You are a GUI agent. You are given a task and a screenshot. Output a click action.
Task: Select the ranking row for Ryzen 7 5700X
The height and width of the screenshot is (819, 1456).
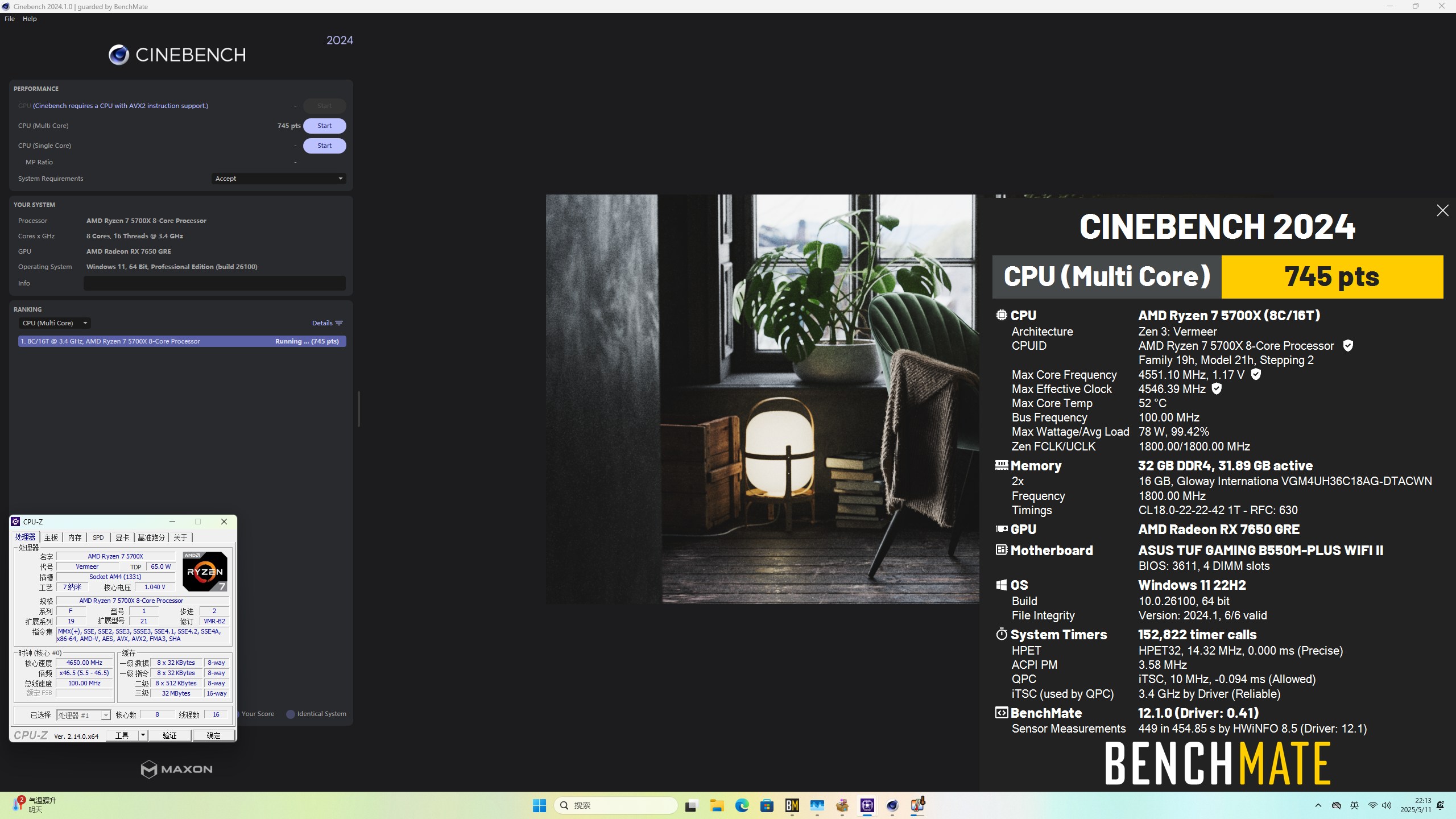(182, 341)
